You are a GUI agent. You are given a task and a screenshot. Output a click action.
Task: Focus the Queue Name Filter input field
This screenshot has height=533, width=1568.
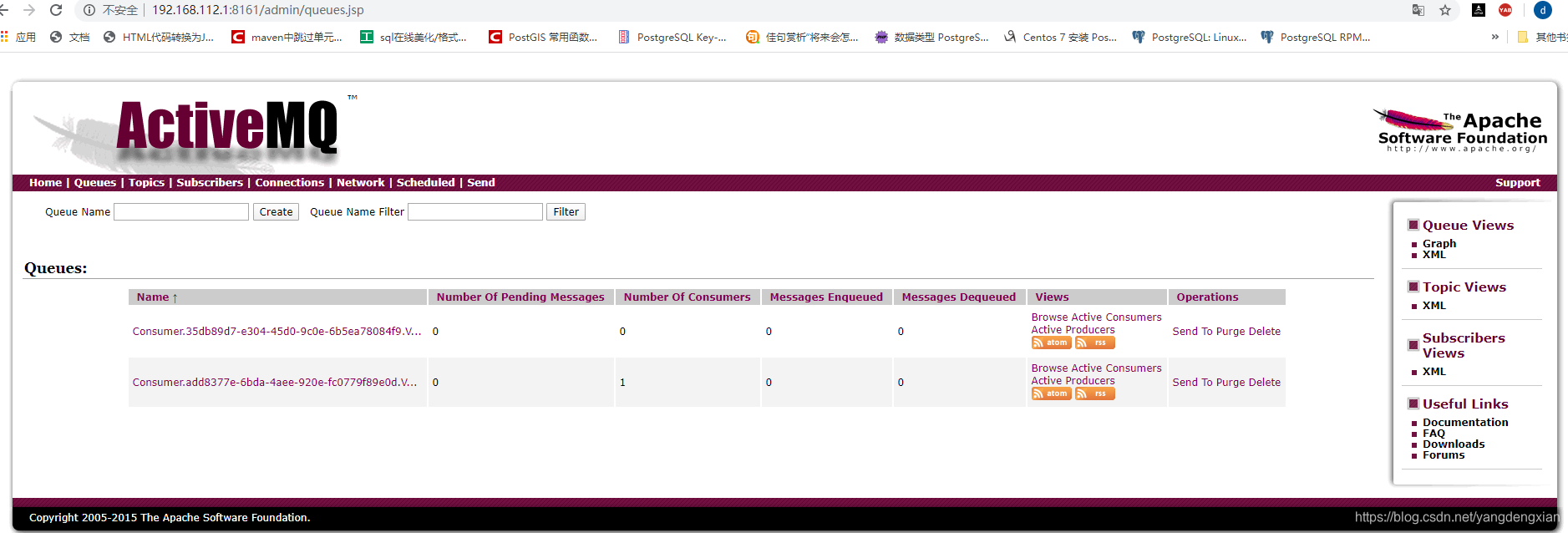coord(475,212)
